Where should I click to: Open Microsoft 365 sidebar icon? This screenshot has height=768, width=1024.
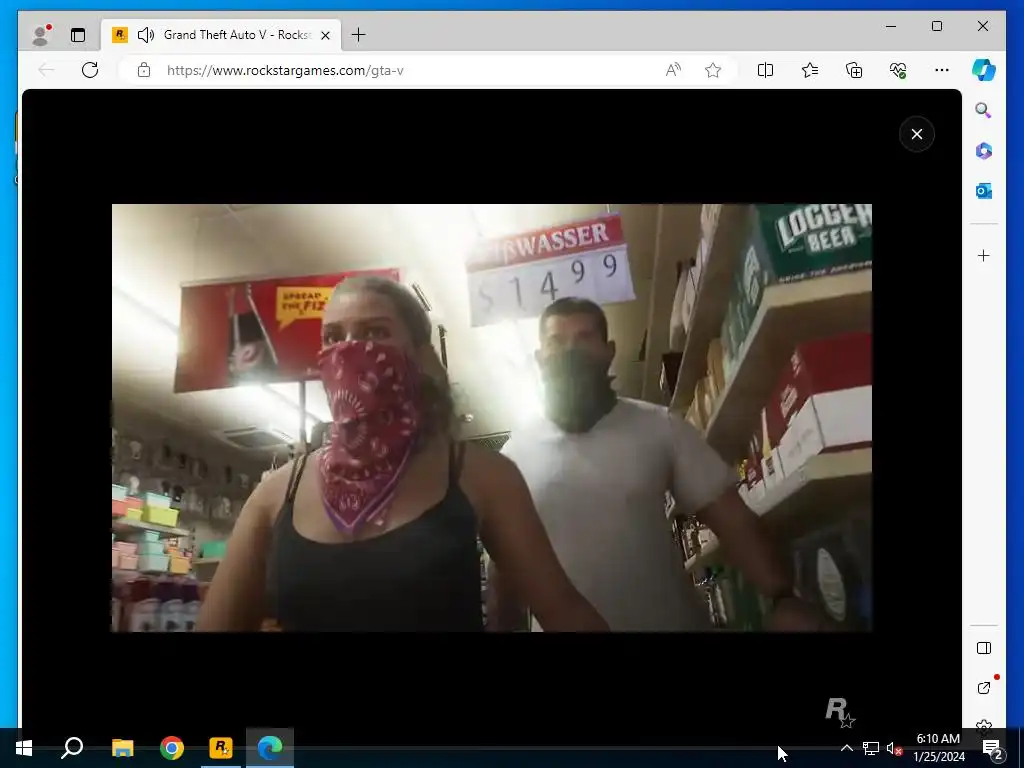coord(984,151)
